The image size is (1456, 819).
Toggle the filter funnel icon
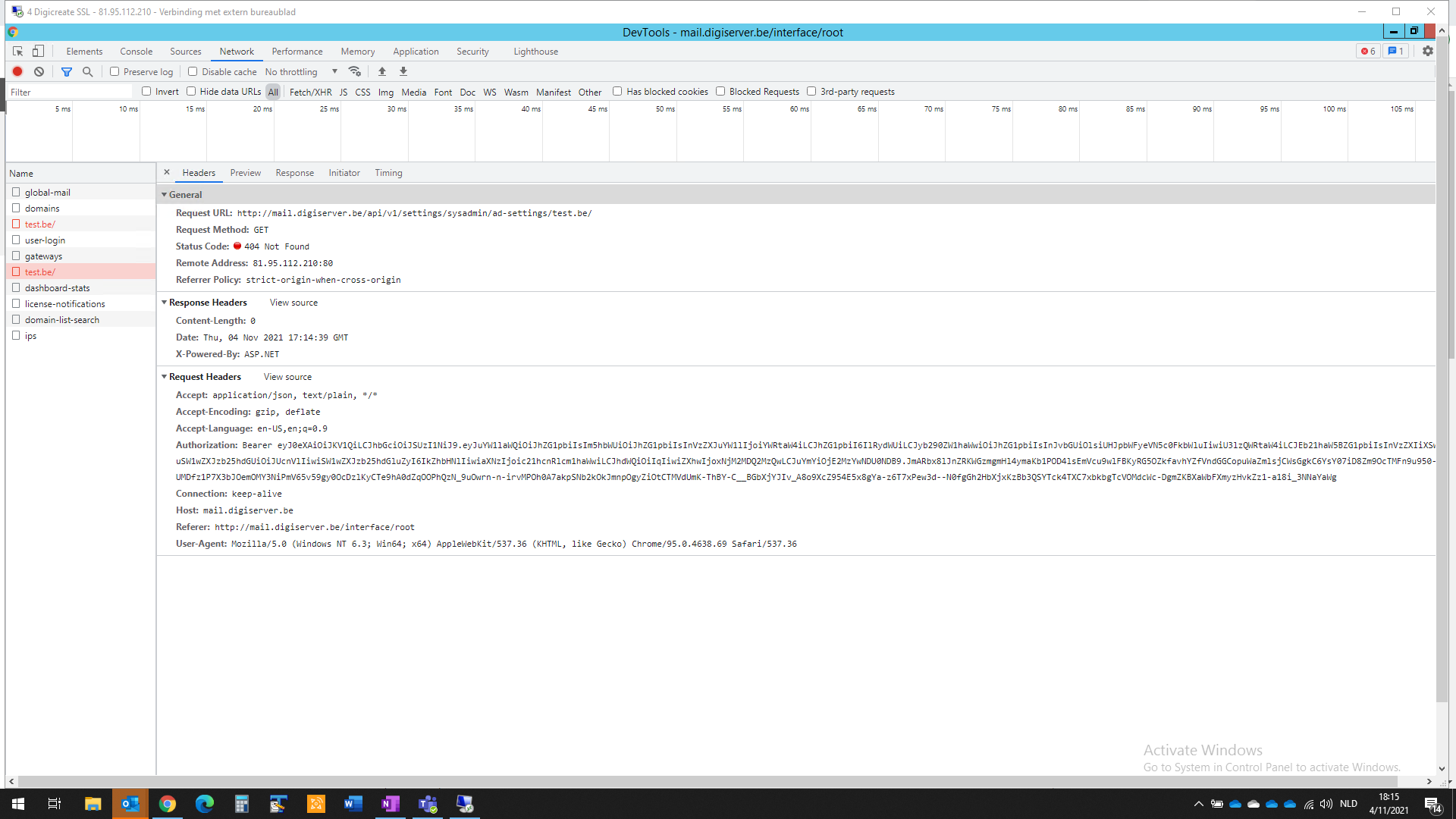(67, 71)
